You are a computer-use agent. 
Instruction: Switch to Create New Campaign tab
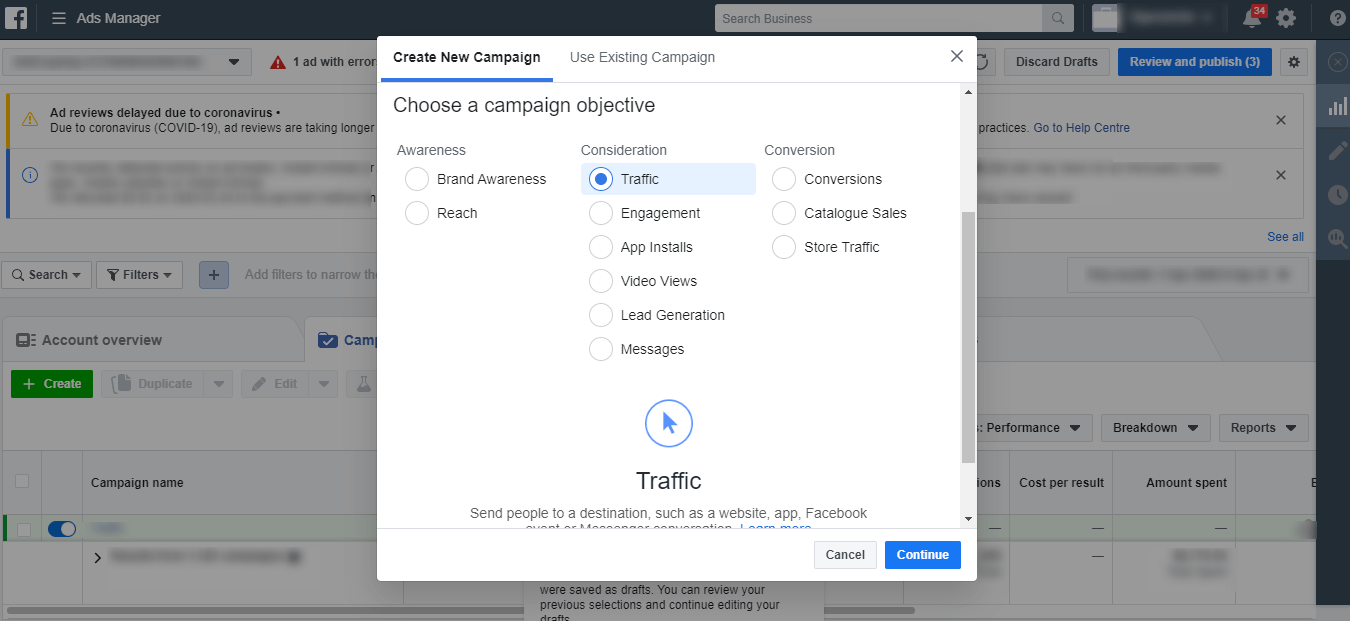pyautogui.click(x=466, y=58)
